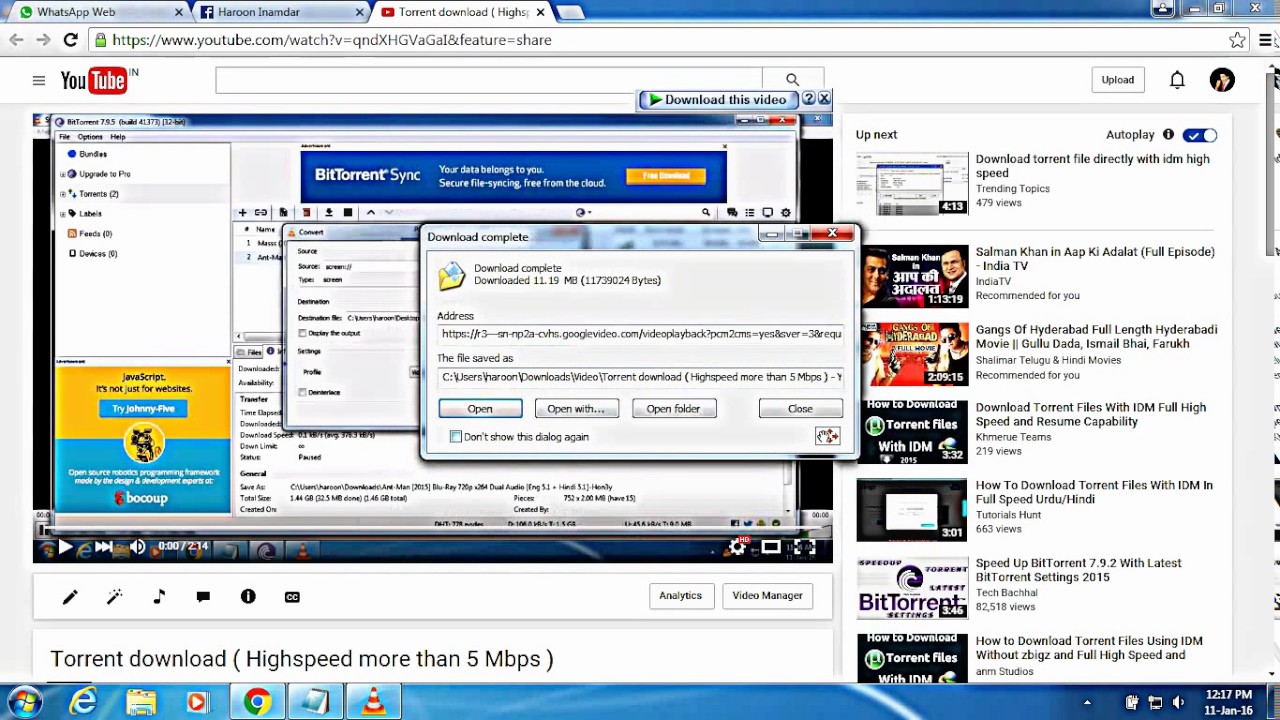Open Video Manager
This screenshot has height=720, width=1280.
point(767,596)
